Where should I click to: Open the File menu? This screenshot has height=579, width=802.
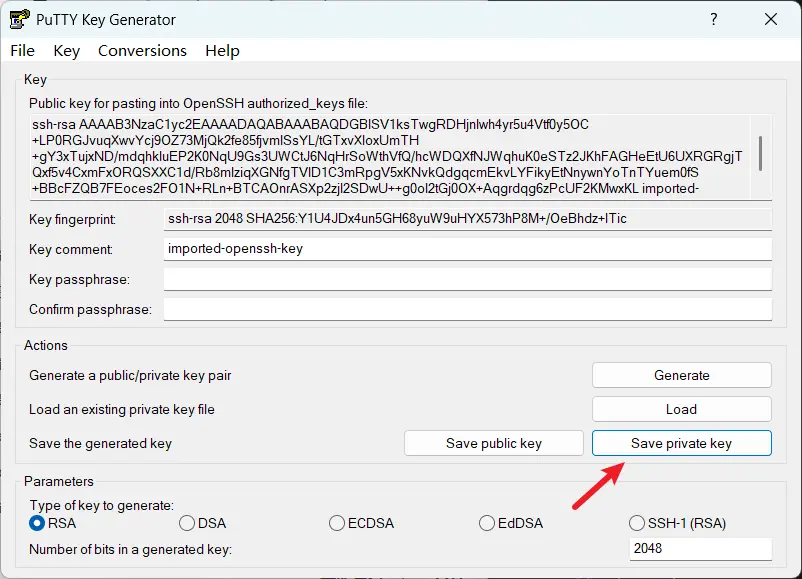point(22,51)
